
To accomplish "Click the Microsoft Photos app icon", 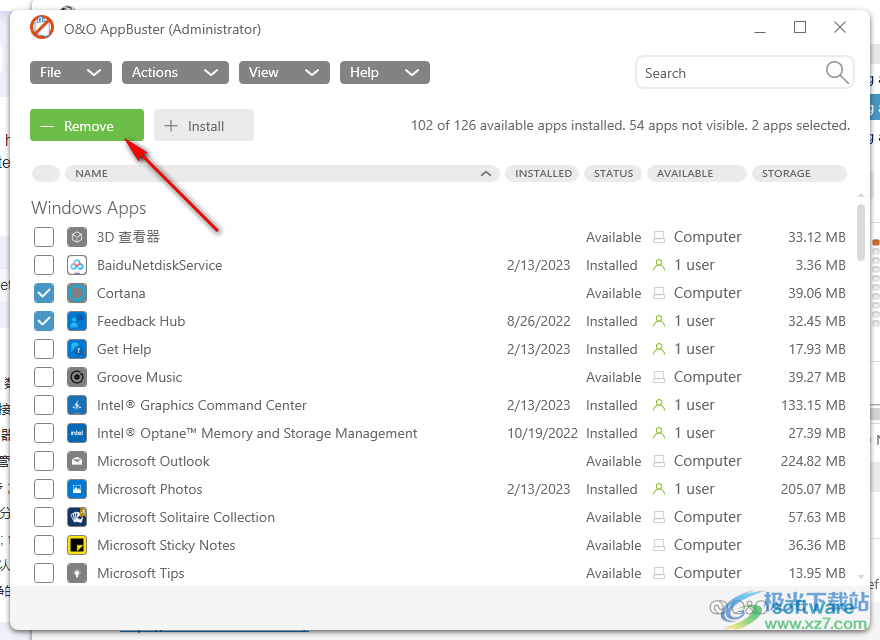I will 77,490.
